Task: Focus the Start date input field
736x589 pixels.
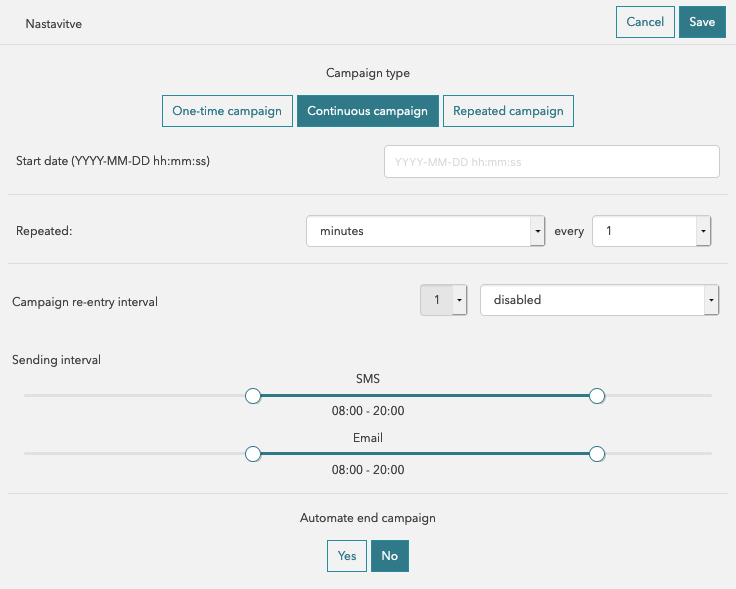Action: click(551, 161)
